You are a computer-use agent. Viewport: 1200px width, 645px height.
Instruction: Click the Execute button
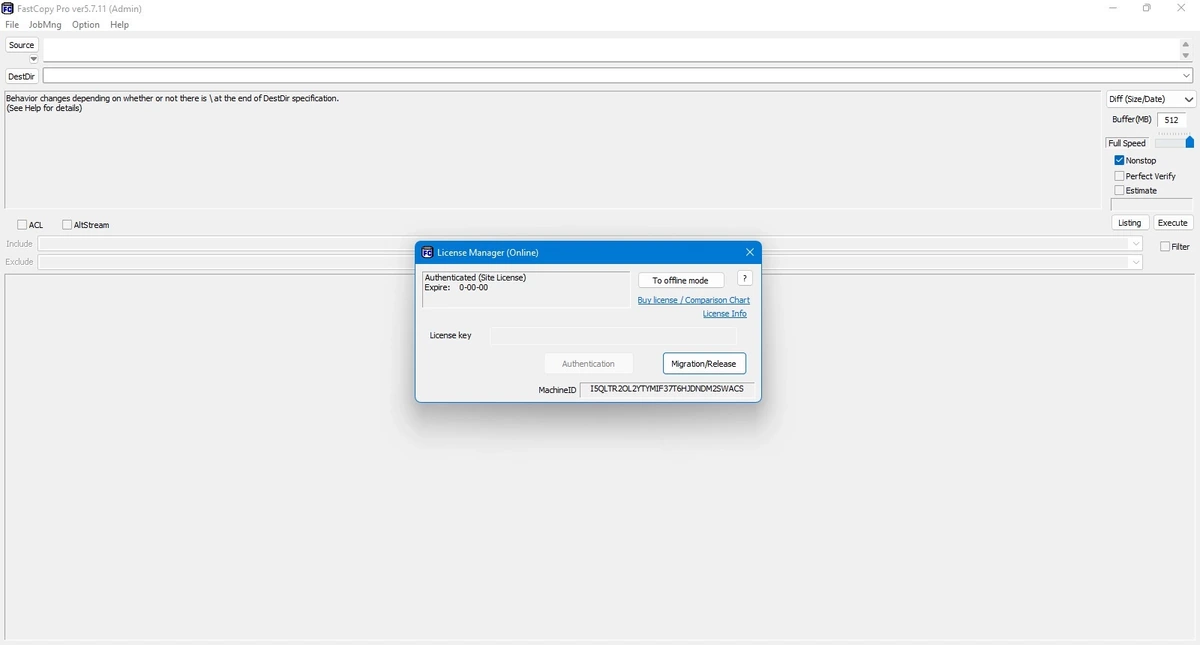(1173, 223)
